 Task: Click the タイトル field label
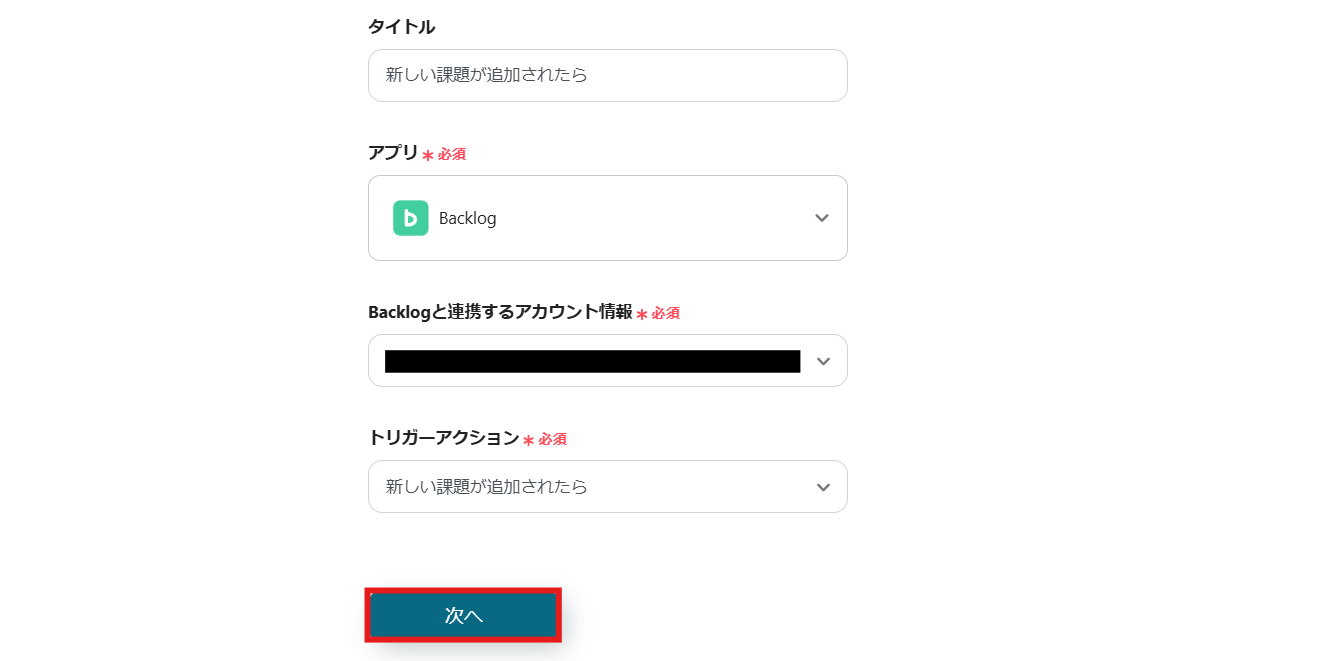point(401,27)
